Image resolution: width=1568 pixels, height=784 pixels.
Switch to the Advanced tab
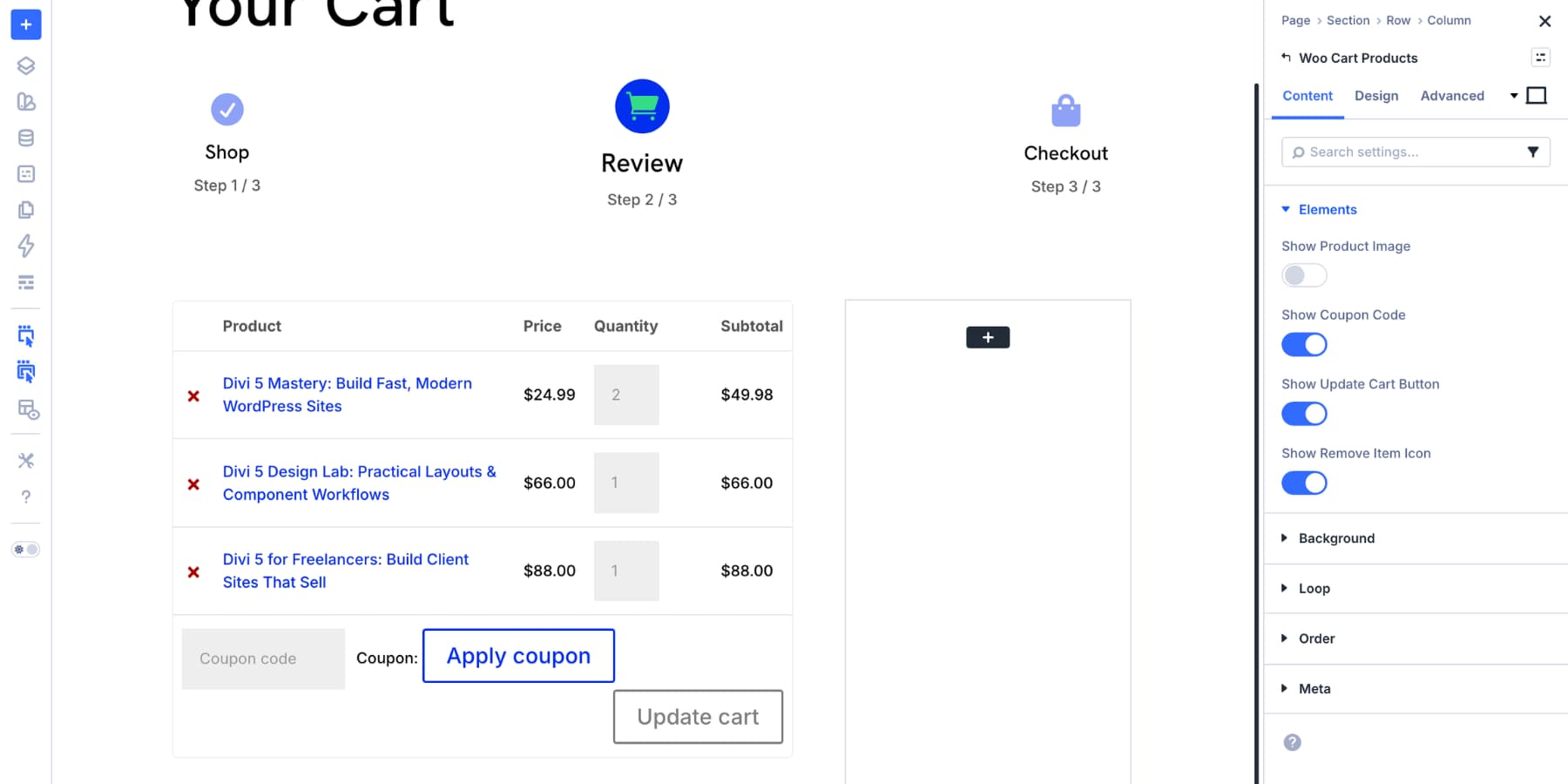click(1452, 96)
